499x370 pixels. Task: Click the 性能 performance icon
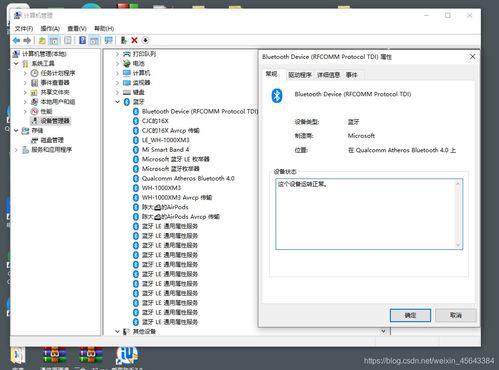pyautogui.click(x=34, y=111)
